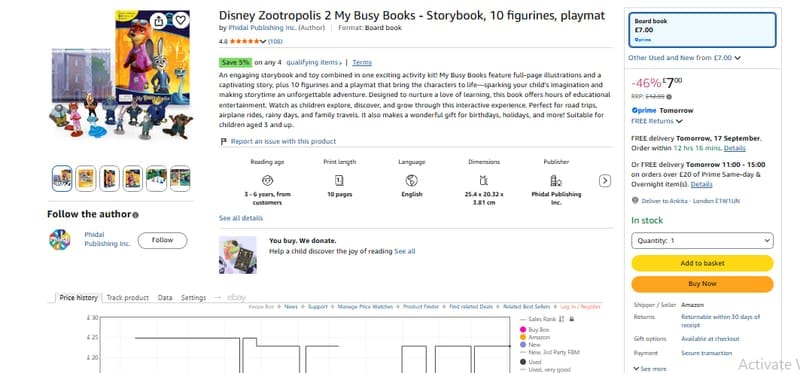The width and height of the screenshot is (800, 373).
Task: Expand See more seller details
Action: point(649,368)
